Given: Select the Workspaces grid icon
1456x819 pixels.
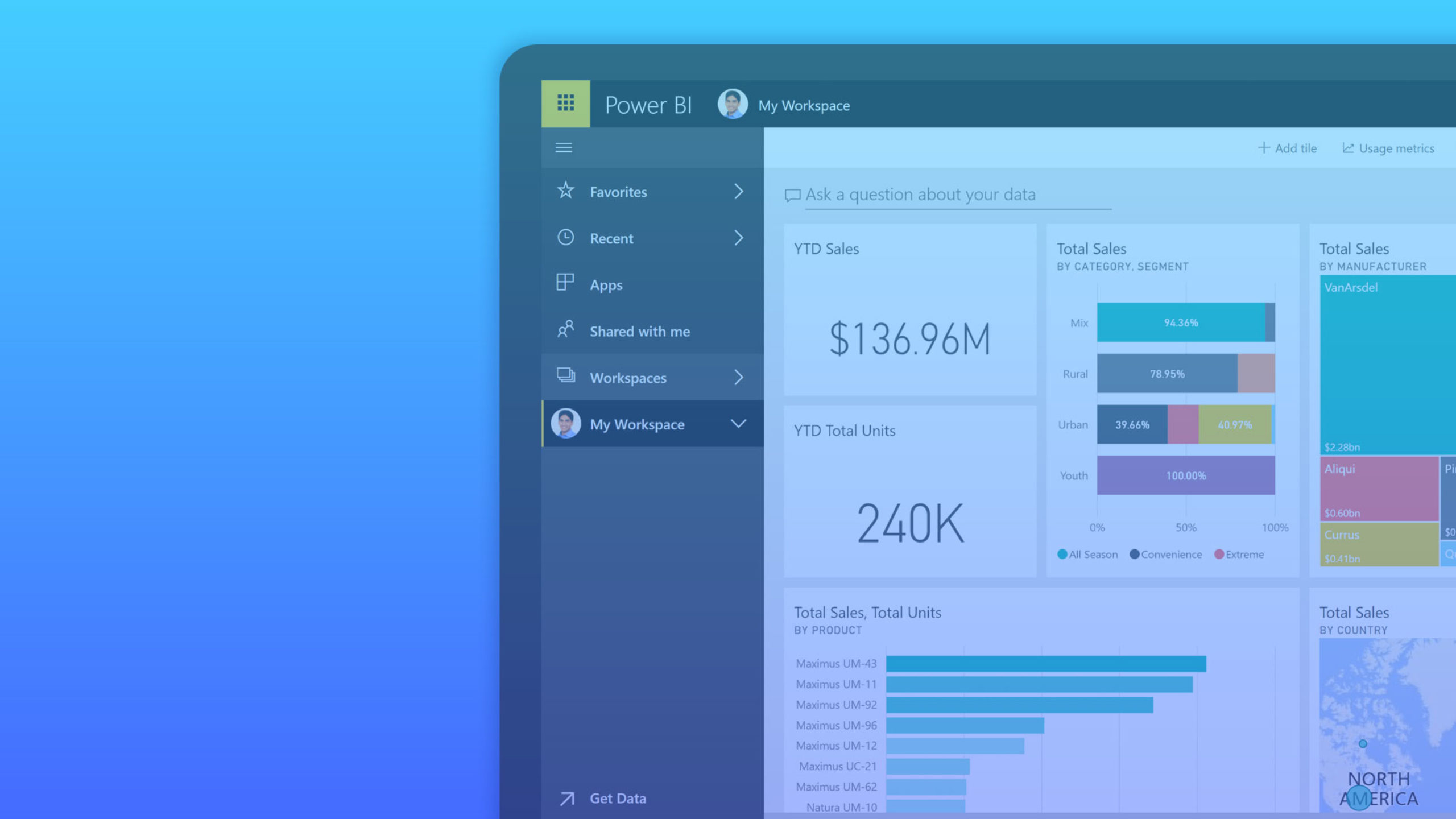Looking at the screenshot, I should click(565, 376).
